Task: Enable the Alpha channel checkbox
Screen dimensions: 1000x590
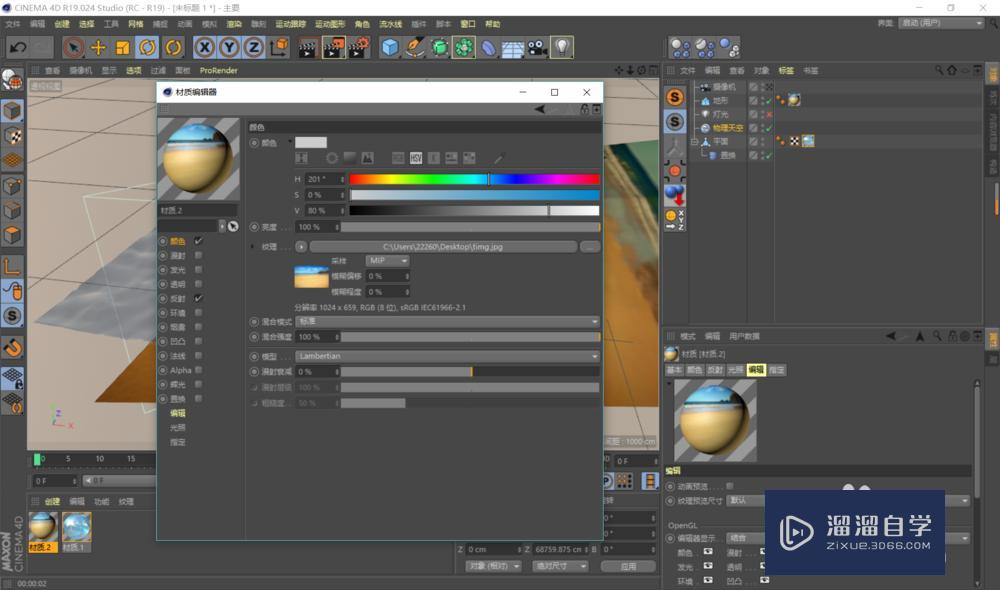Action: point(198,370)
